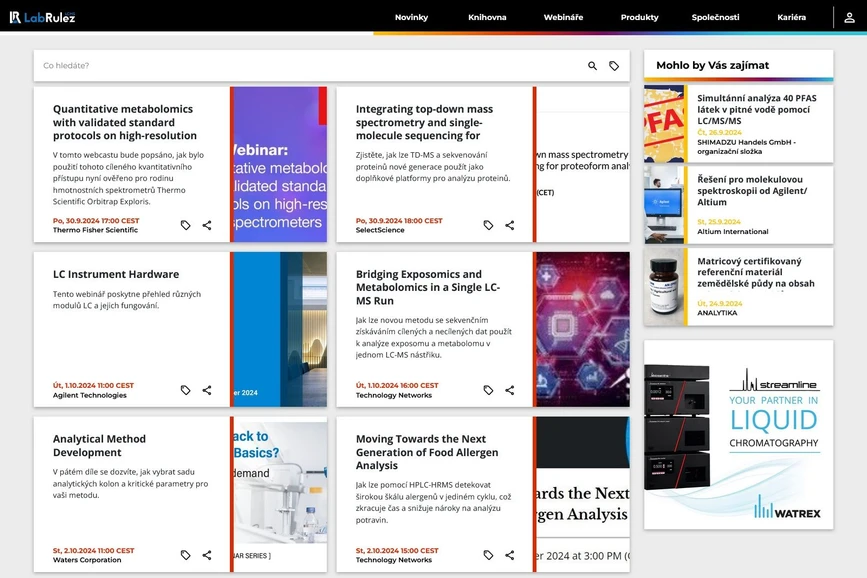Click the St, 2.10.2024 11:00 CEST date
Screen dimensions: 867x578
[x=93, y=550]
